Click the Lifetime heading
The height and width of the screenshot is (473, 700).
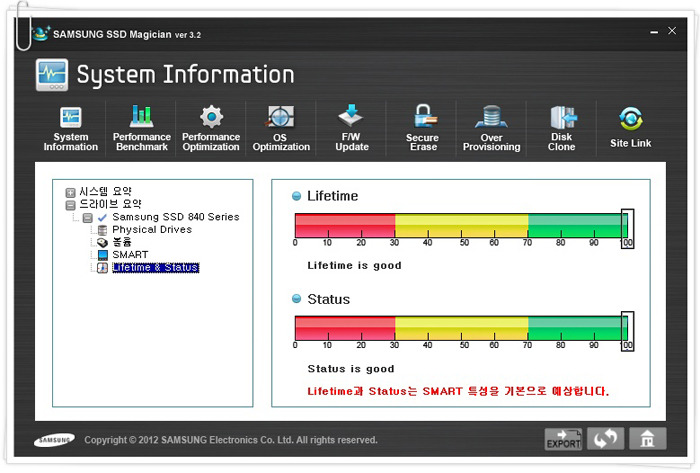pos(333,196)
